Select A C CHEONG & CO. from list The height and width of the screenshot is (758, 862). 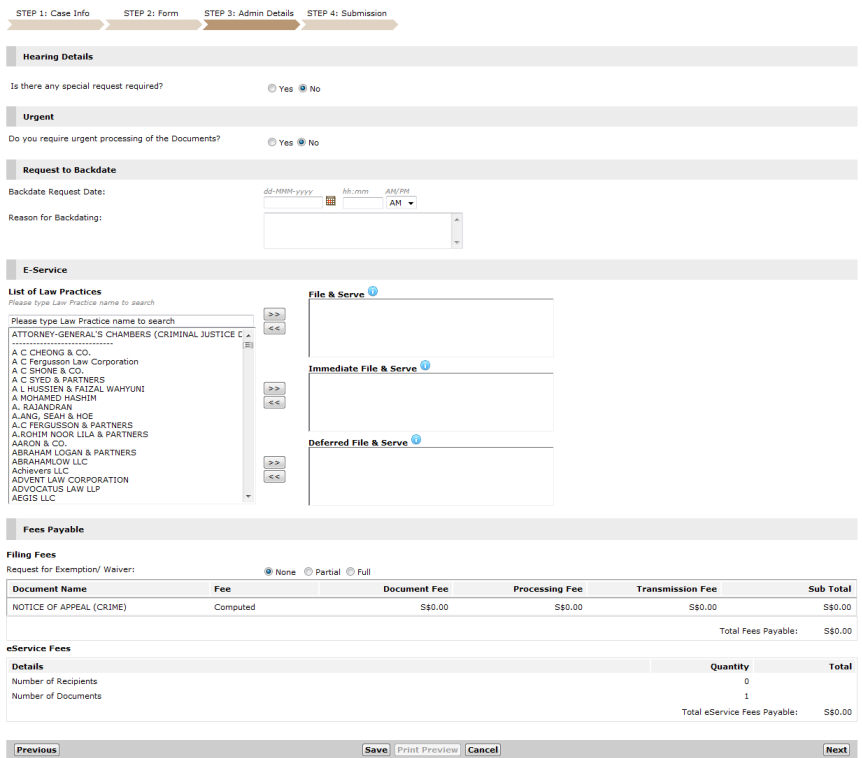click(51, 352)
